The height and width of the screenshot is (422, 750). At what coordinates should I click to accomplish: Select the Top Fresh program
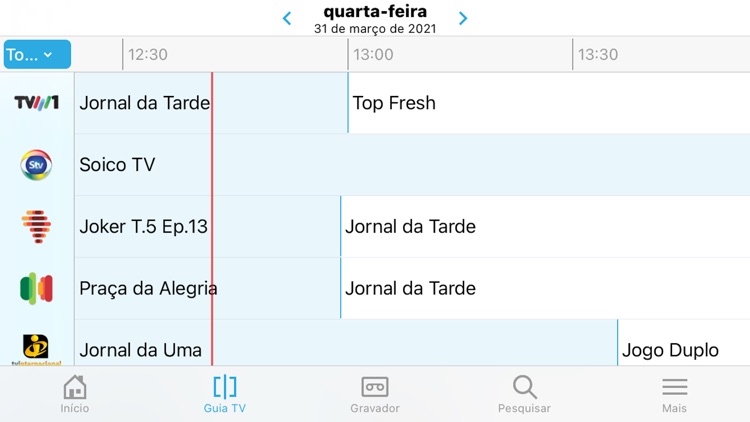394,103
